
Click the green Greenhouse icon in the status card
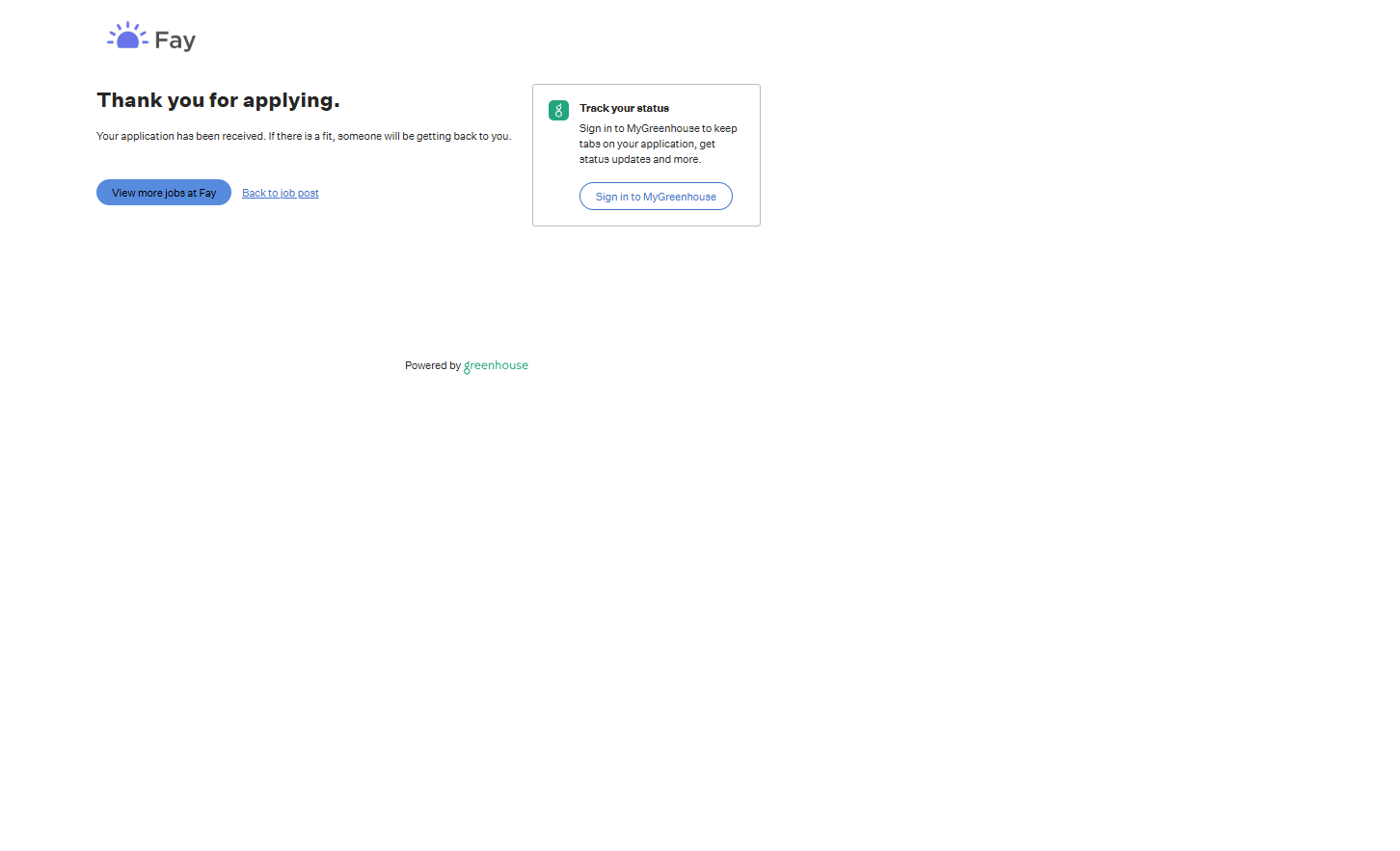[558, 111]
